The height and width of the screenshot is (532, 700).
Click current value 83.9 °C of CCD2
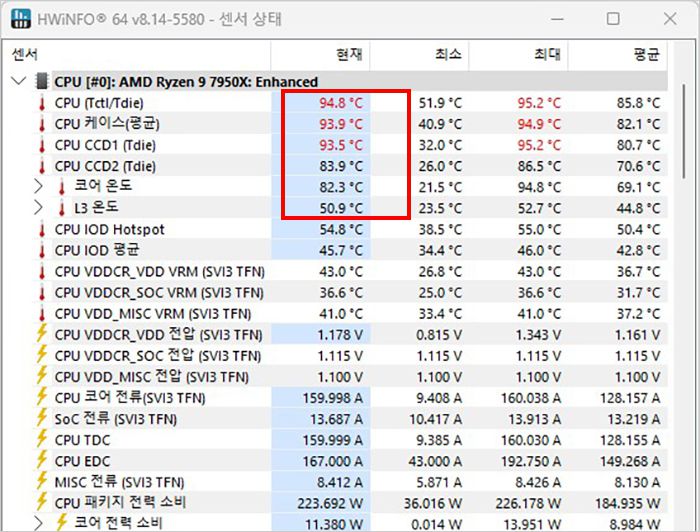point(341,166)
